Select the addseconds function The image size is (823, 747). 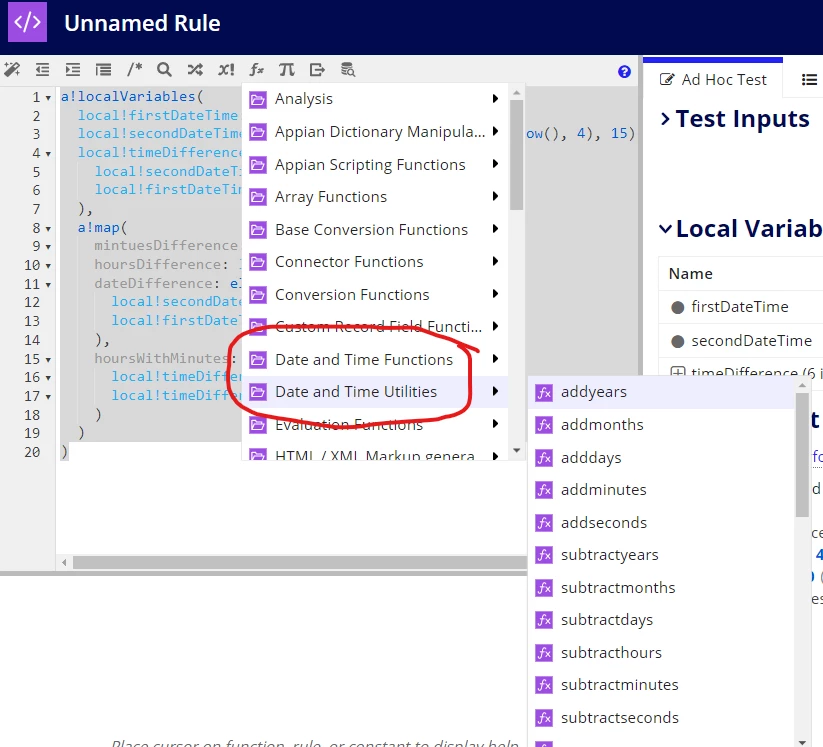661,523
